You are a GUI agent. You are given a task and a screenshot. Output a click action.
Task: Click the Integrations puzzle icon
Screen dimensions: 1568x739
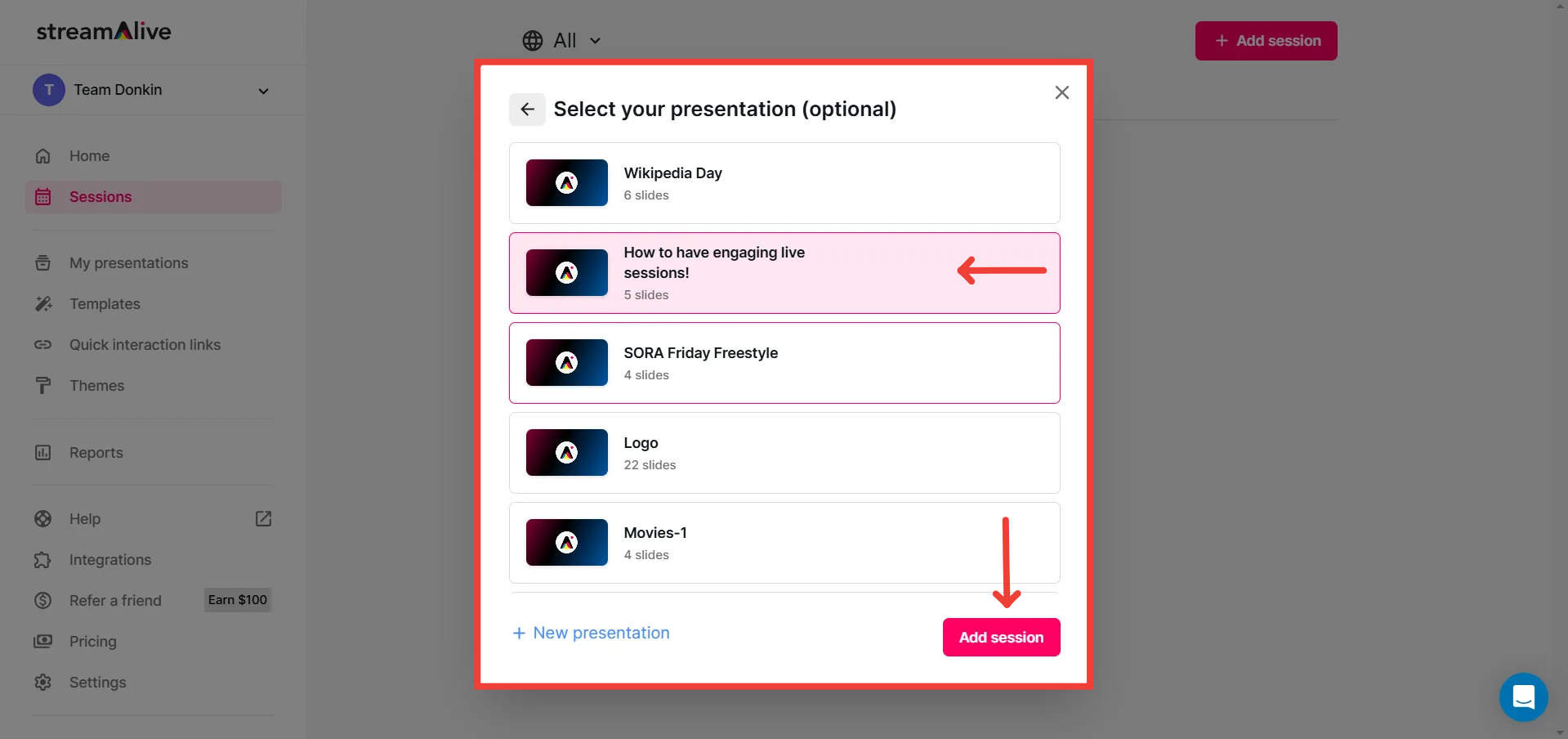click(43, 560)
